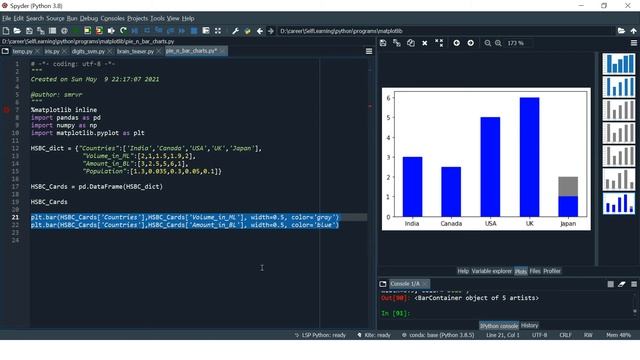Change to parent directory up arrow
Screen dimensions: 640x360
click(633, 31)
